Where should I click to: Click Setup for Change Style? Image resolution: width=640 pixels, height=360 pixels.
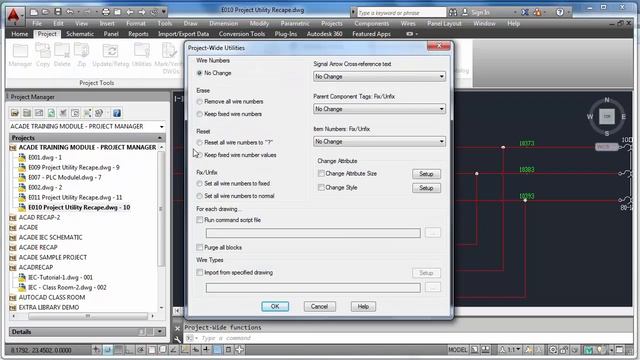coord(426,188)
